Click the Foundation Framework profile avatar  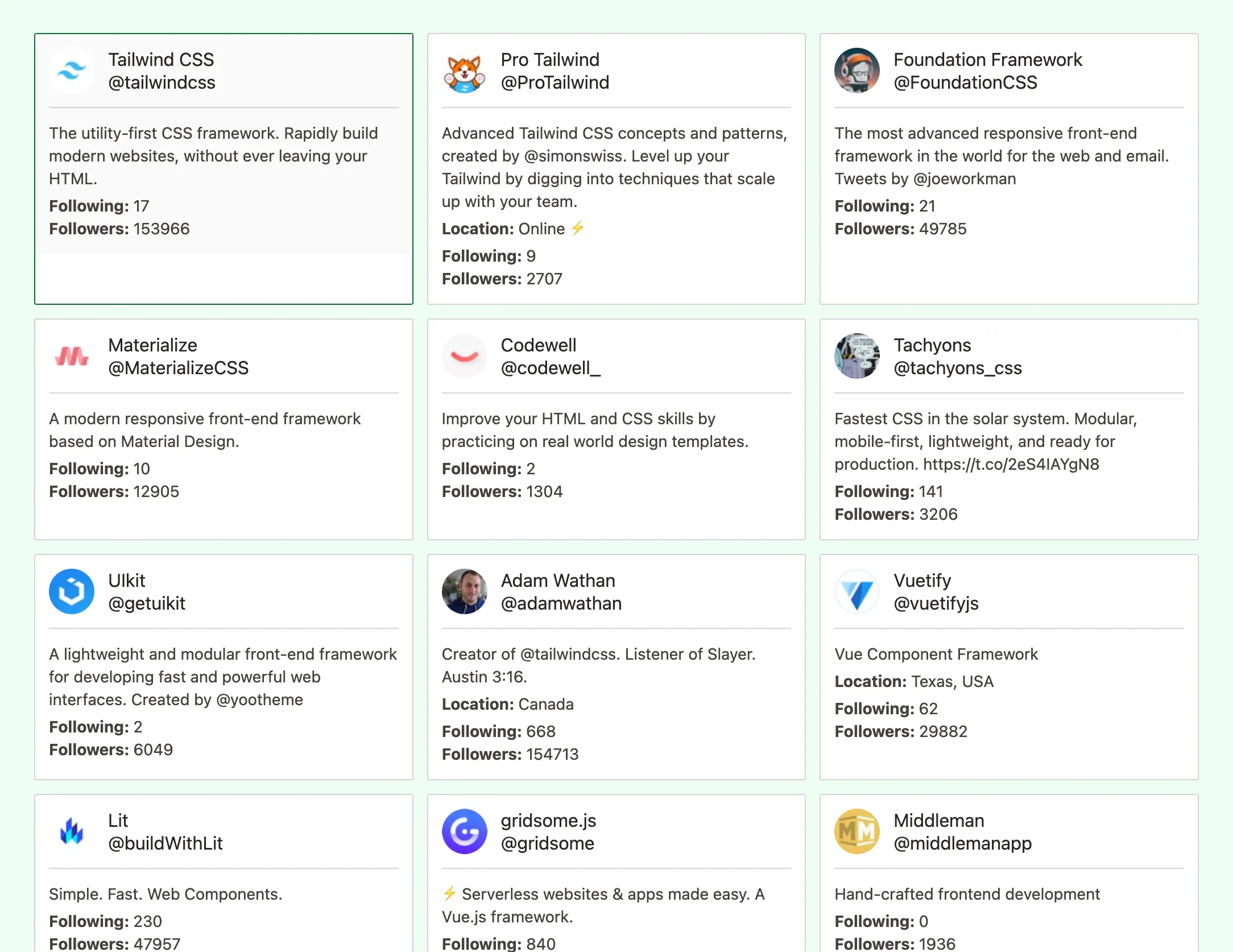coord(857,71)
